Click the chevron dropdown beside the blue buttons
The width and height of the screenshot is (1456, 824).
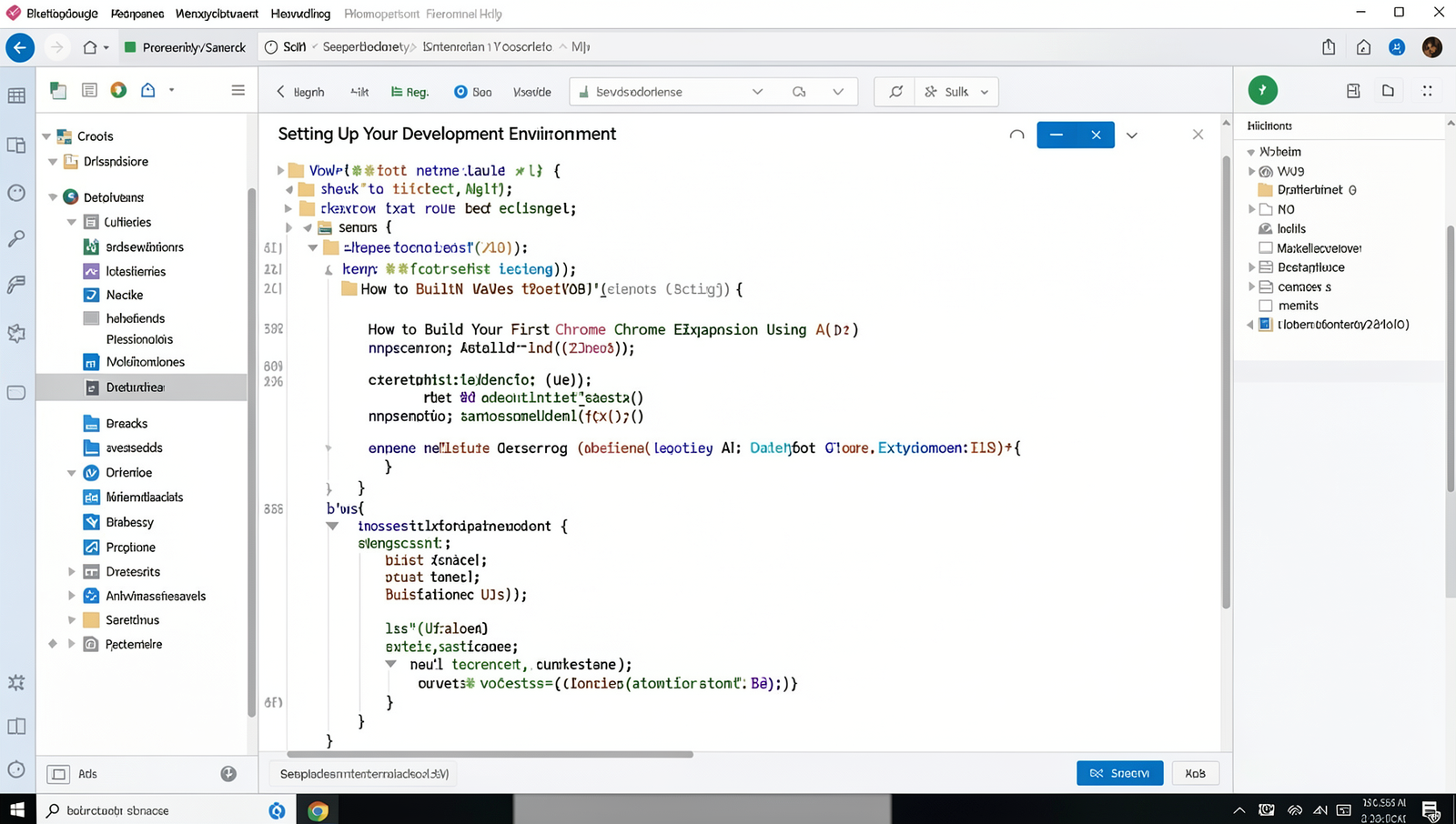pyautogui.click(x=1132, y=135)
